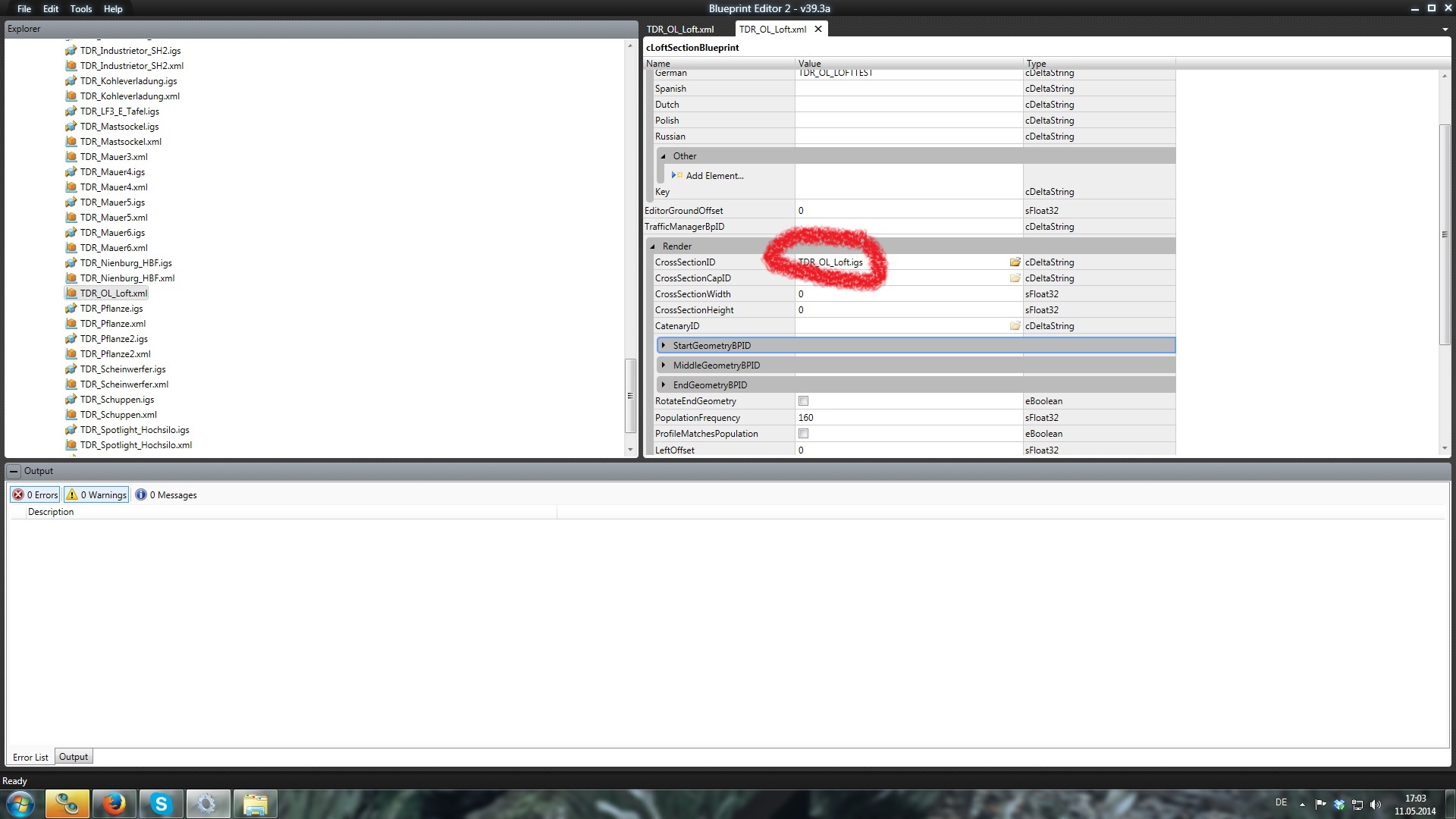Collapse the Output panel with minus toggle

[14, 471]
